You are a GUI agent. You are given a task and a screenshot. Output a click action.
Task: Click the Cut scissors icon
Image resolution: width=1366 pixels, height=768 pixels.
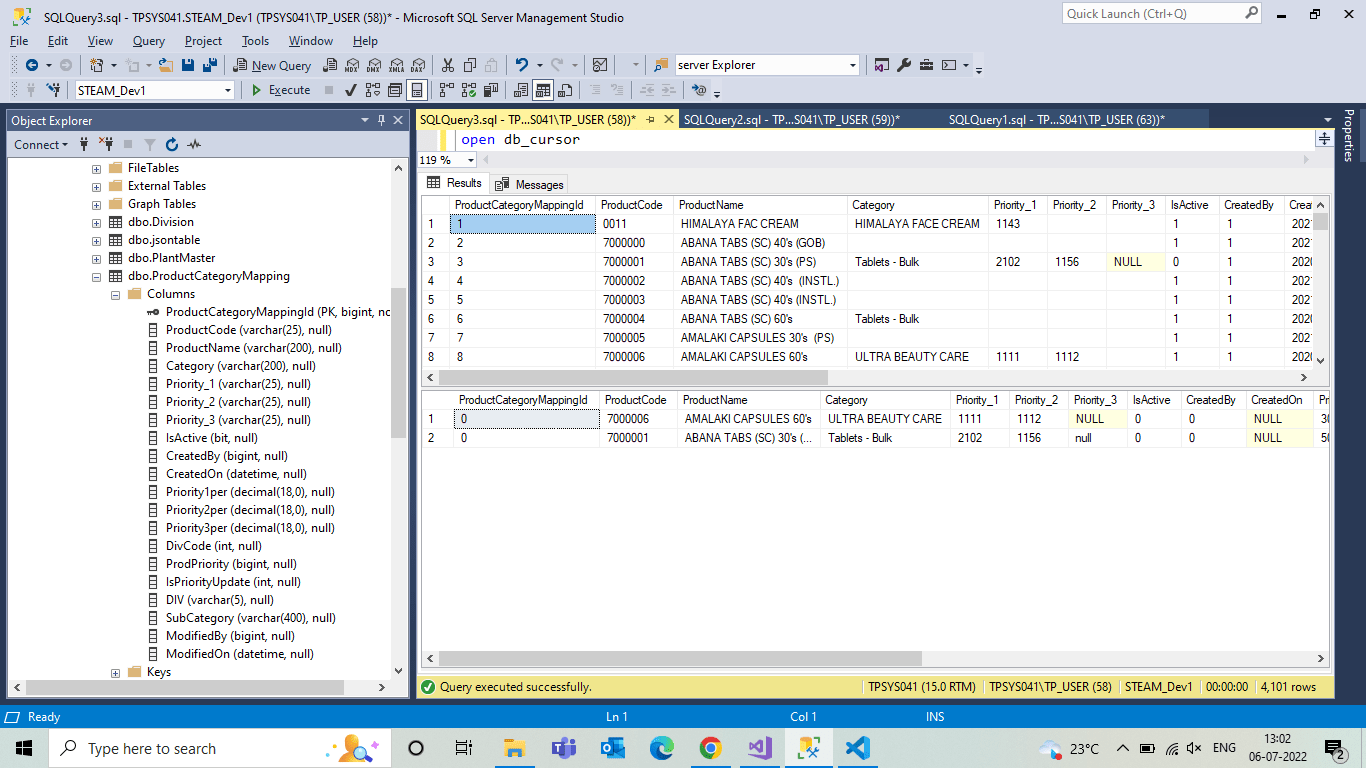[x=447, y=65]
